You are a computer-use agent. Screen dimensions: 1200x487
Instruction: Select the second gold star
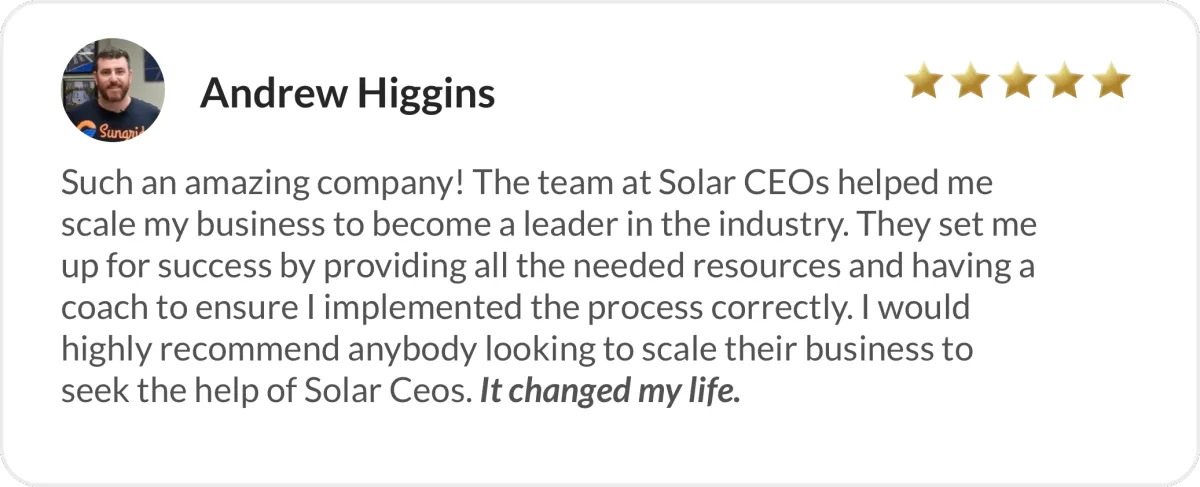coord(970,82)
